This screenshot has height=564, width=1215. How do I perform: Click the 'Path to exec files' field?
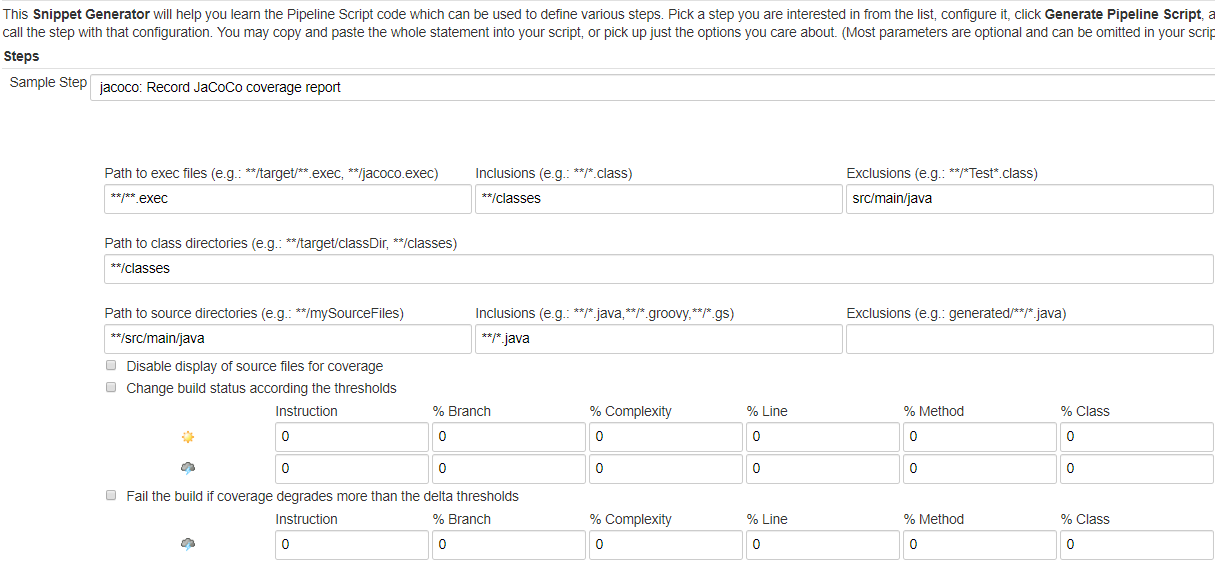tap(287, 198)
